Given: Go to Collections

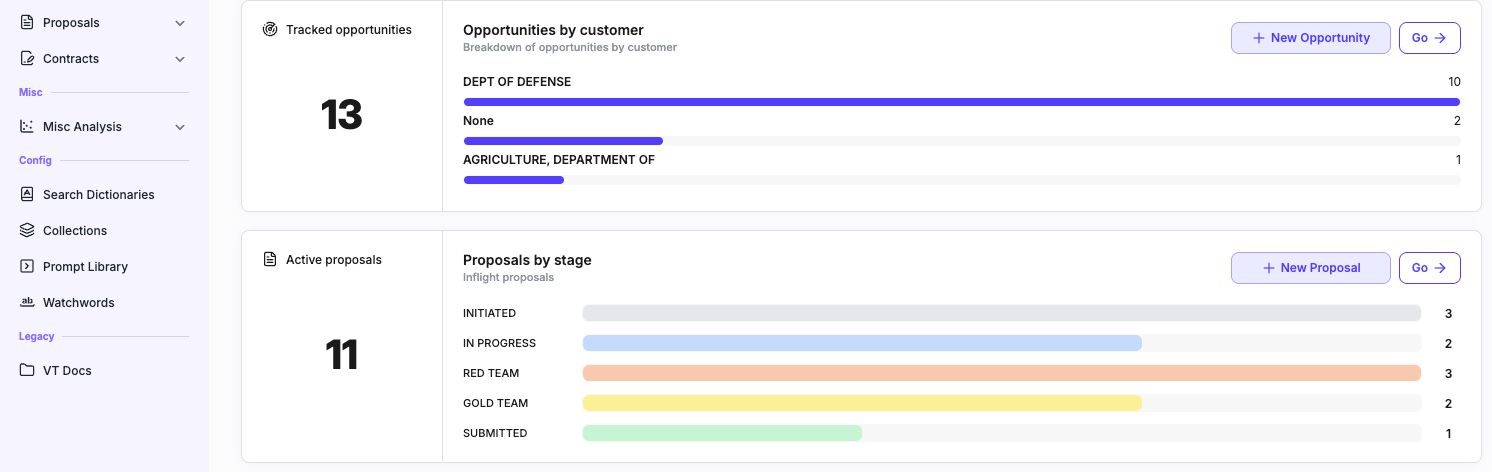Looking at the screenshot, I should point(103,230).
